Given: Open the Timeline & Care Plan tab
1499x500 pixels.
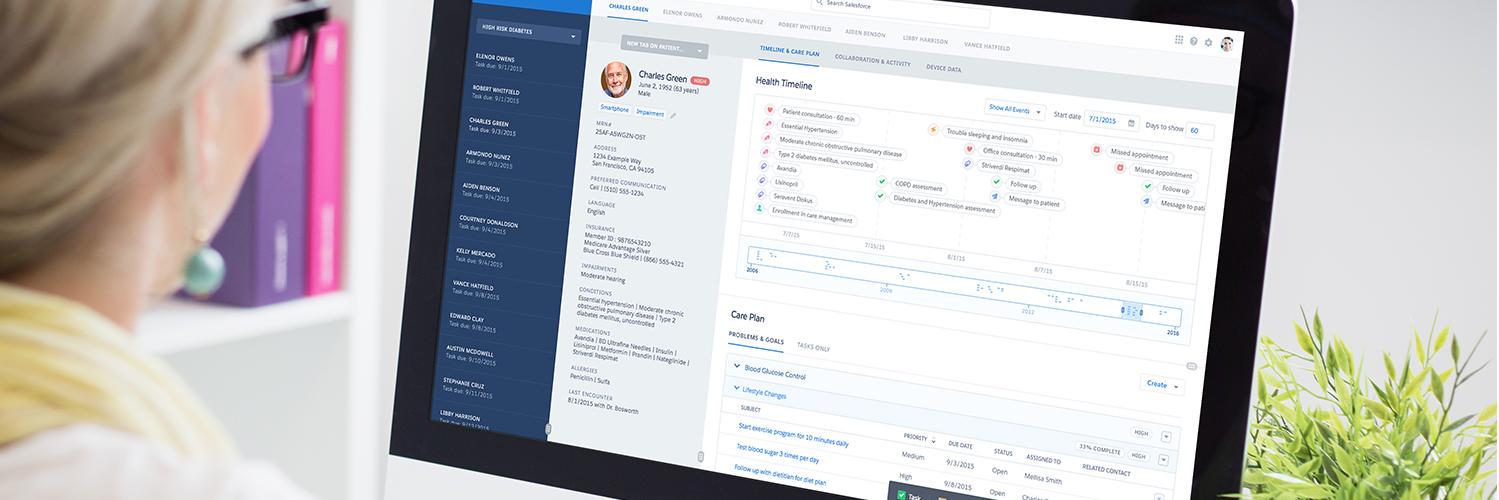Looking at the screenshot, I should pyautogui.click(x=790, y=50).
